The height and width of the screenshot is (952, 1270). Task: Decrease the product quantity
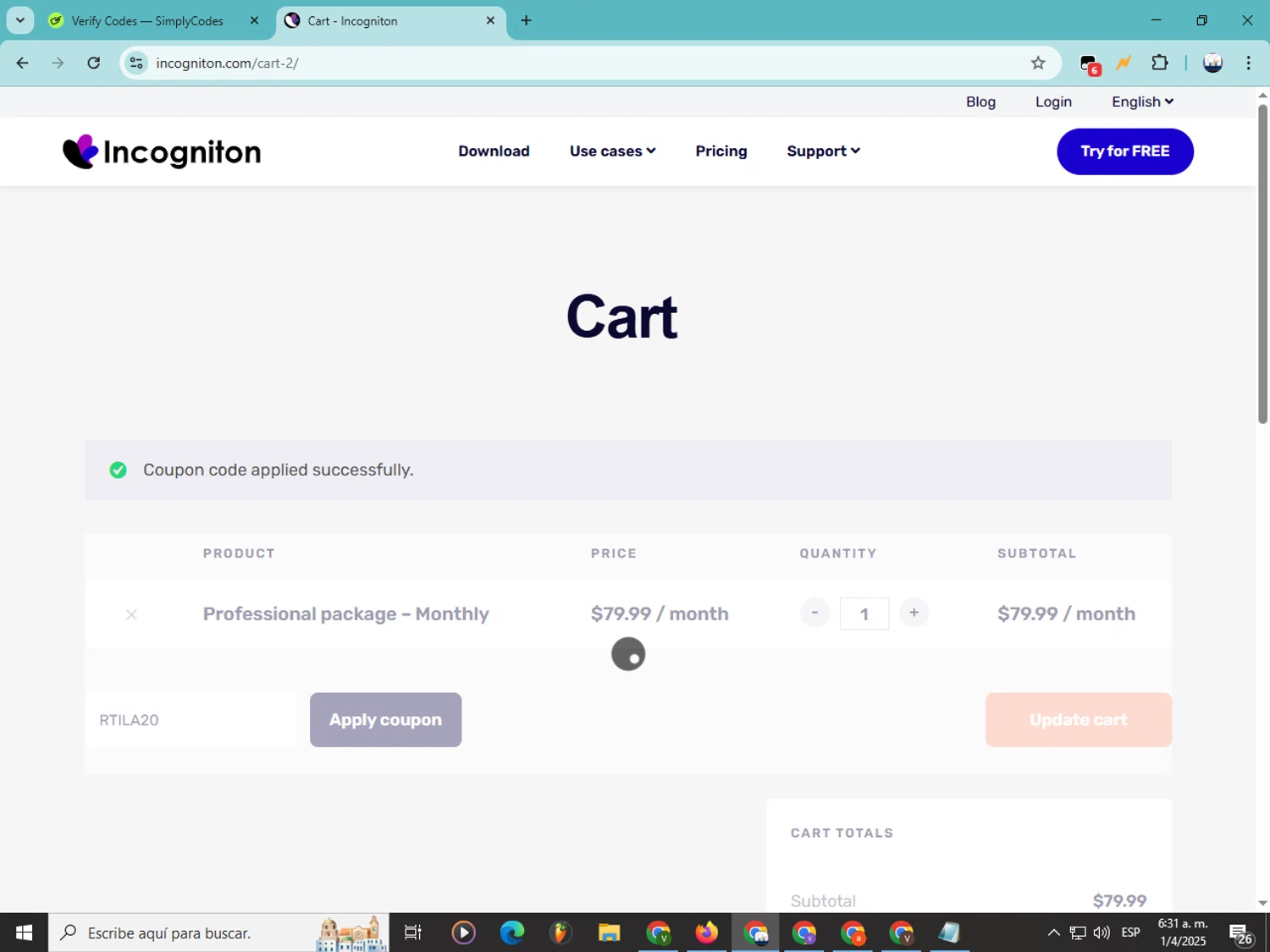coord(814,613)
